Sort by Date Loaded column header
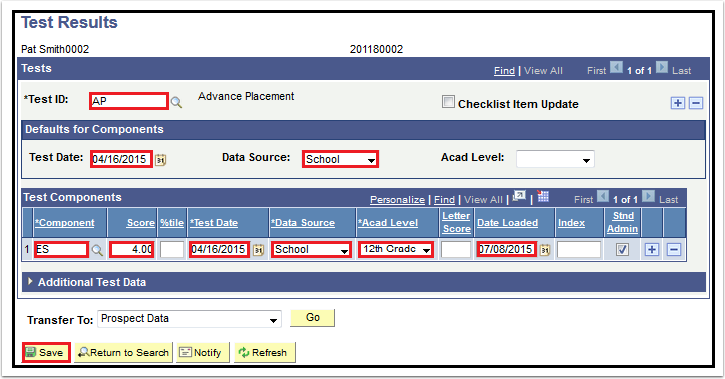The width and height of the screenshot is (725, 379). point(507,223)
